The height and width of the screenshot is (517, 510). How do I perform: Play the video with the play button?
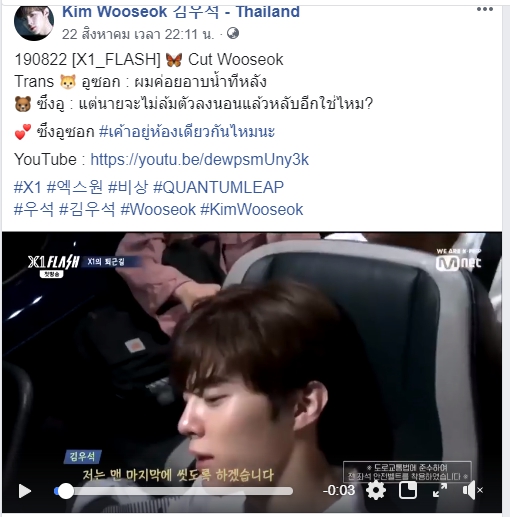tap(25, 491)
